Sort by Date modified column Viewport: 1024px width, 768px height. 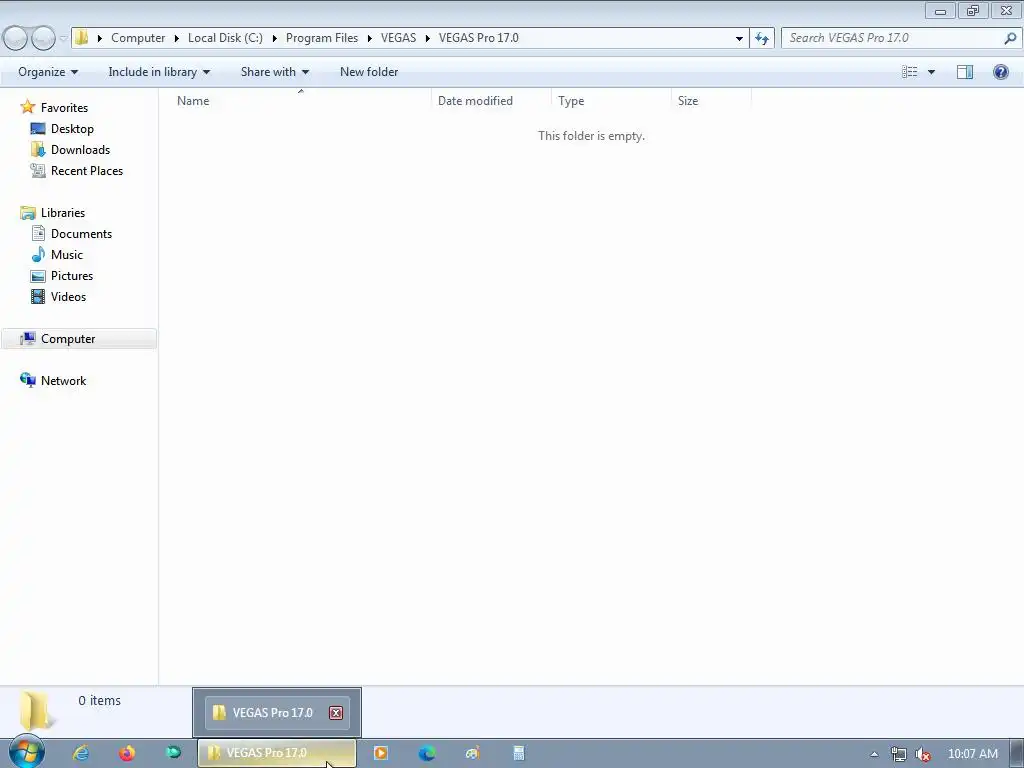tap(491, 101)
